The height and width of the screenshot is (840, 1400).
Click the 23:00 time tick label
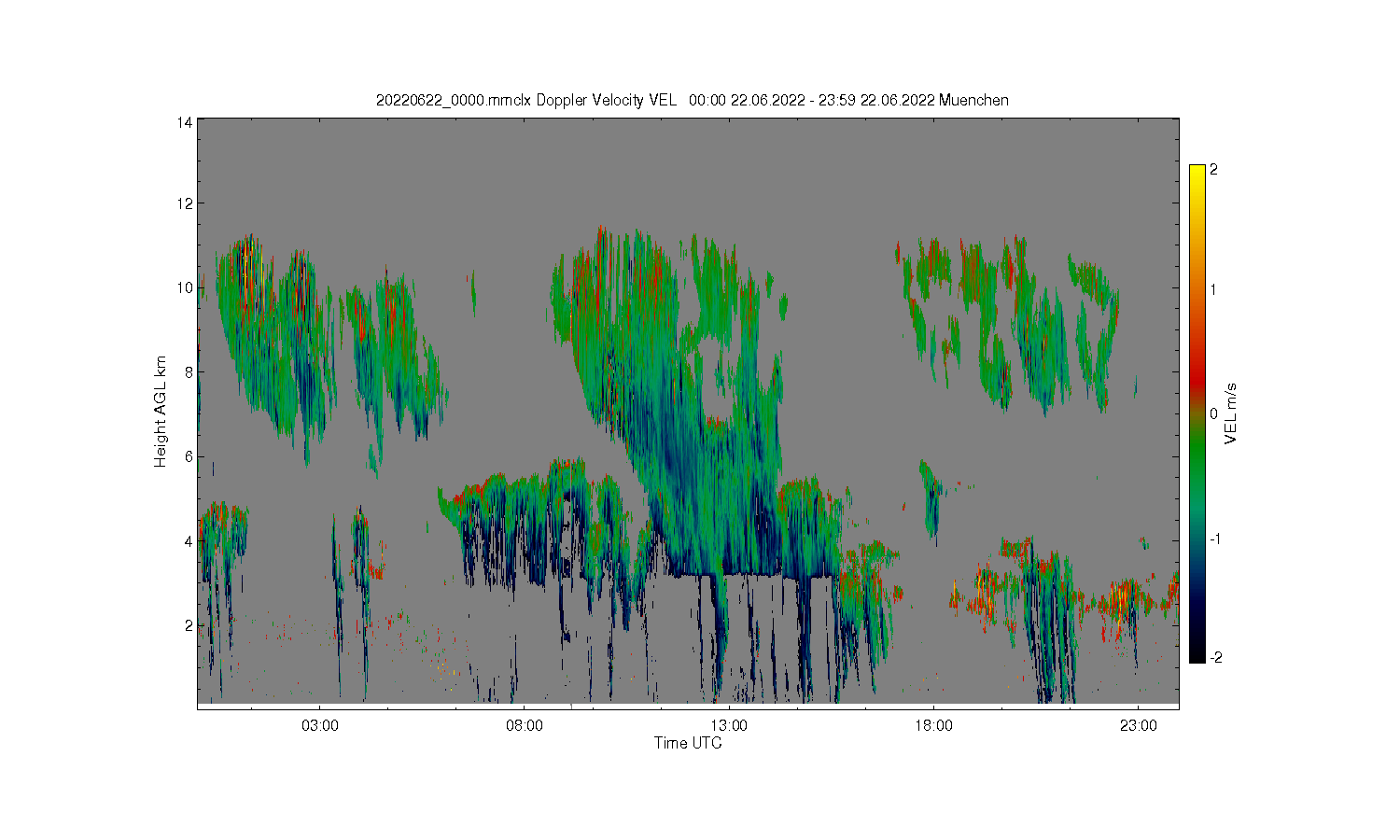1138,726
